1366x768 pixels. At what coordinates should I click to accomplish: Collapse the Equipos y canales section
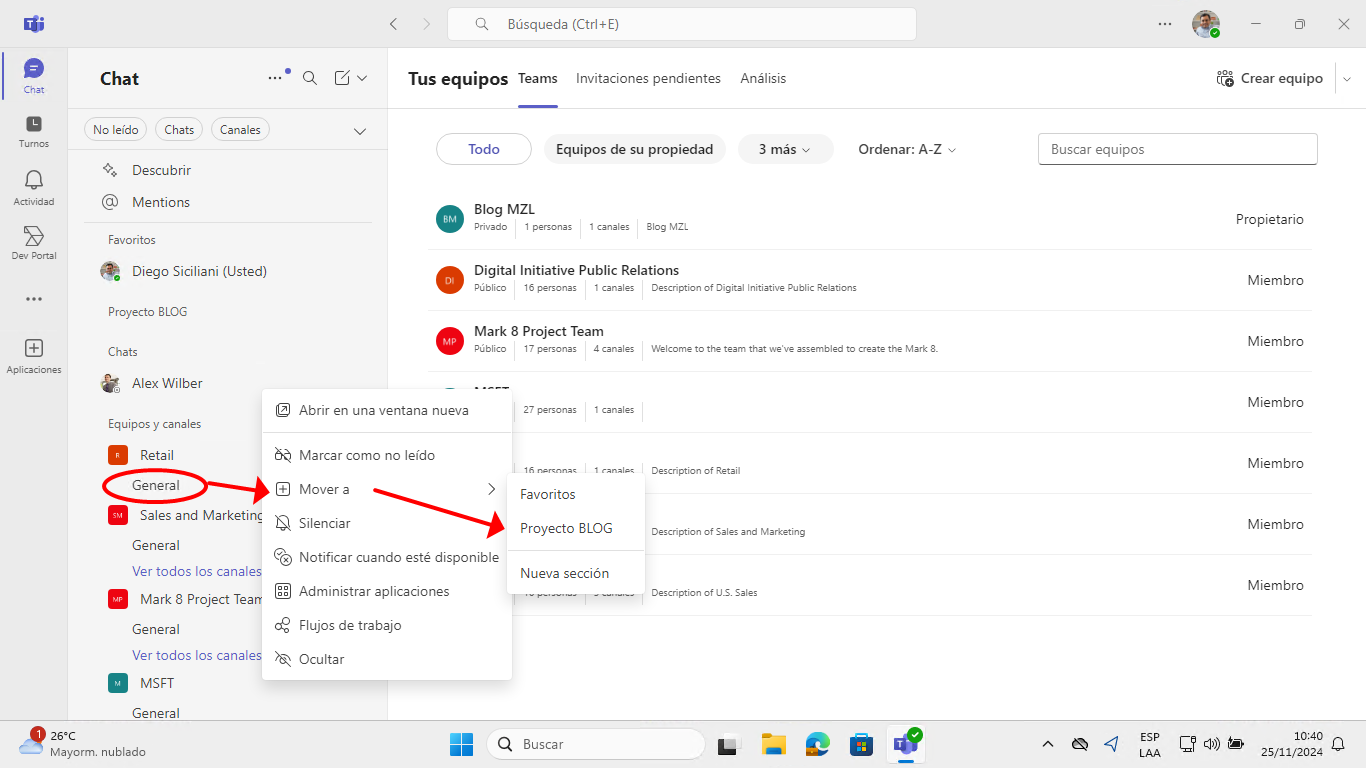point(155,424)
